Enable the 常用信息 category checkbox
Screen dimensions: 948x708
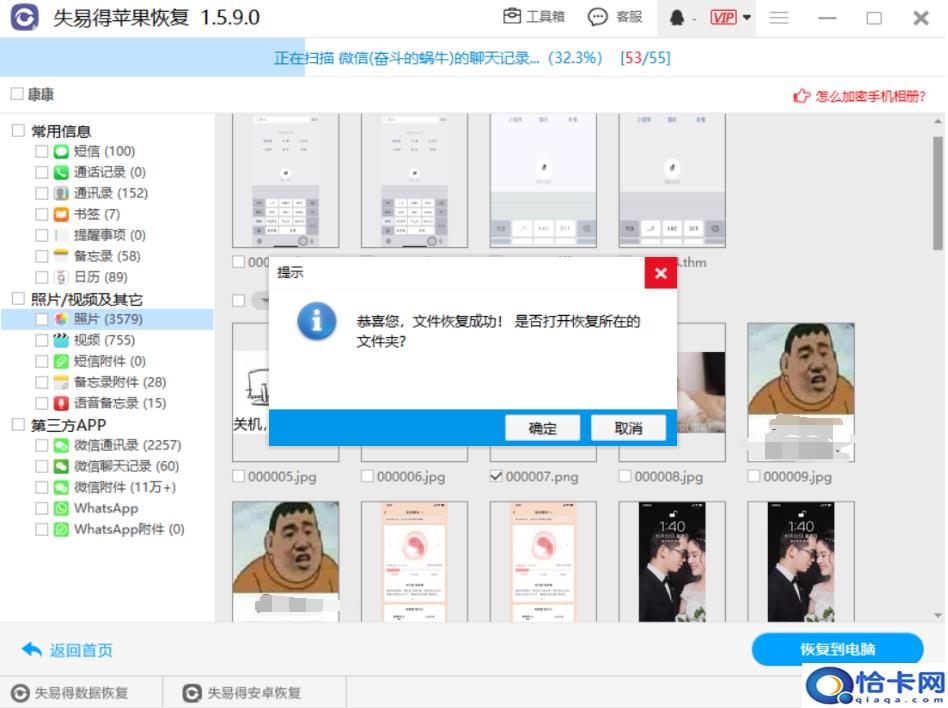coord(18,130)
